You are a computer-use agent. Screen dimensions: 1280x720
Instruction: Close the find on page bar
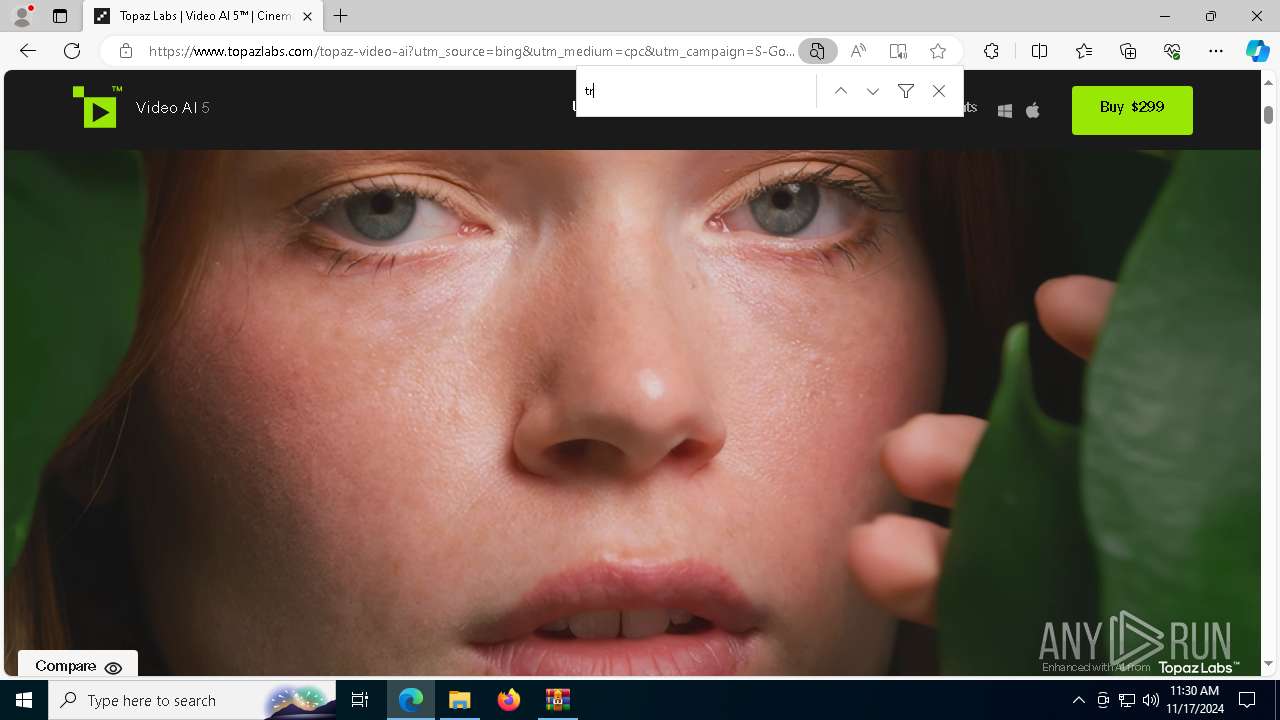pos(939,91)
